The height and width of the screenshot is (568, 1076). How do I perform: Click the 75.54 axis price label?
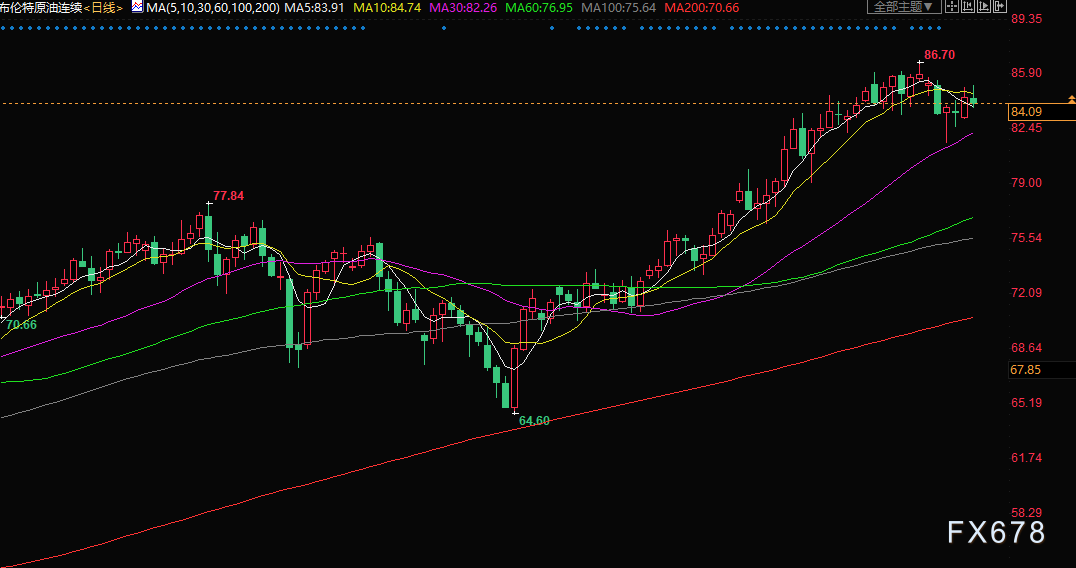[x=1027, y=237]
